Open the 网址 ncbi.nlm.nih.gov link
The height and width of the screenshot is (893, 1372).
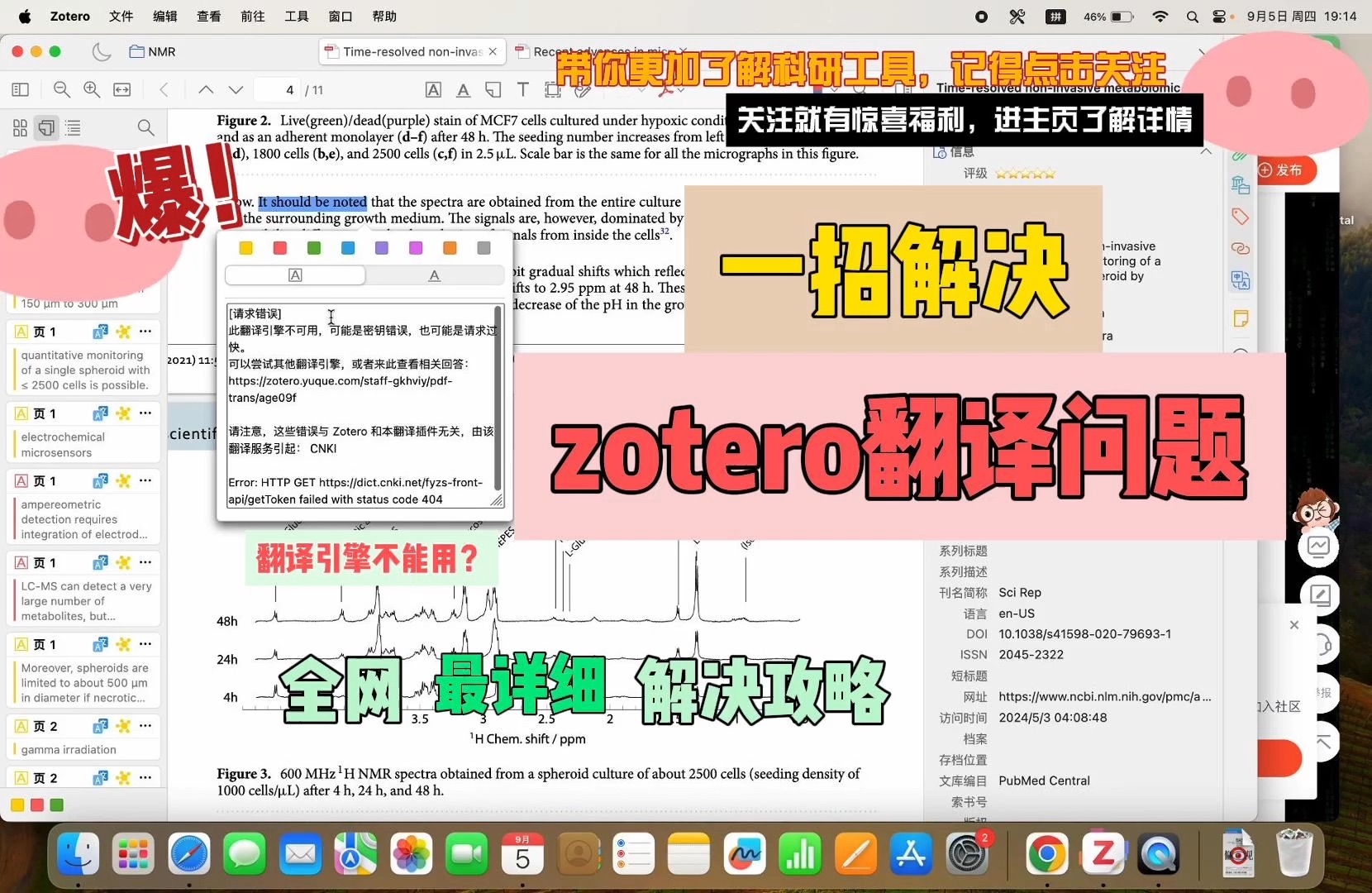(1104, 697)
